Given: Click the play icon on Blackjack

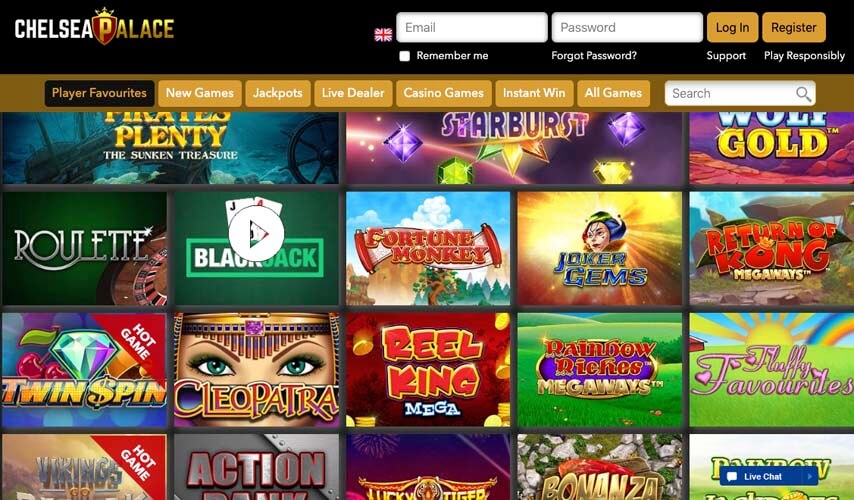Looking at the screenshot, I should click(256, 234).
